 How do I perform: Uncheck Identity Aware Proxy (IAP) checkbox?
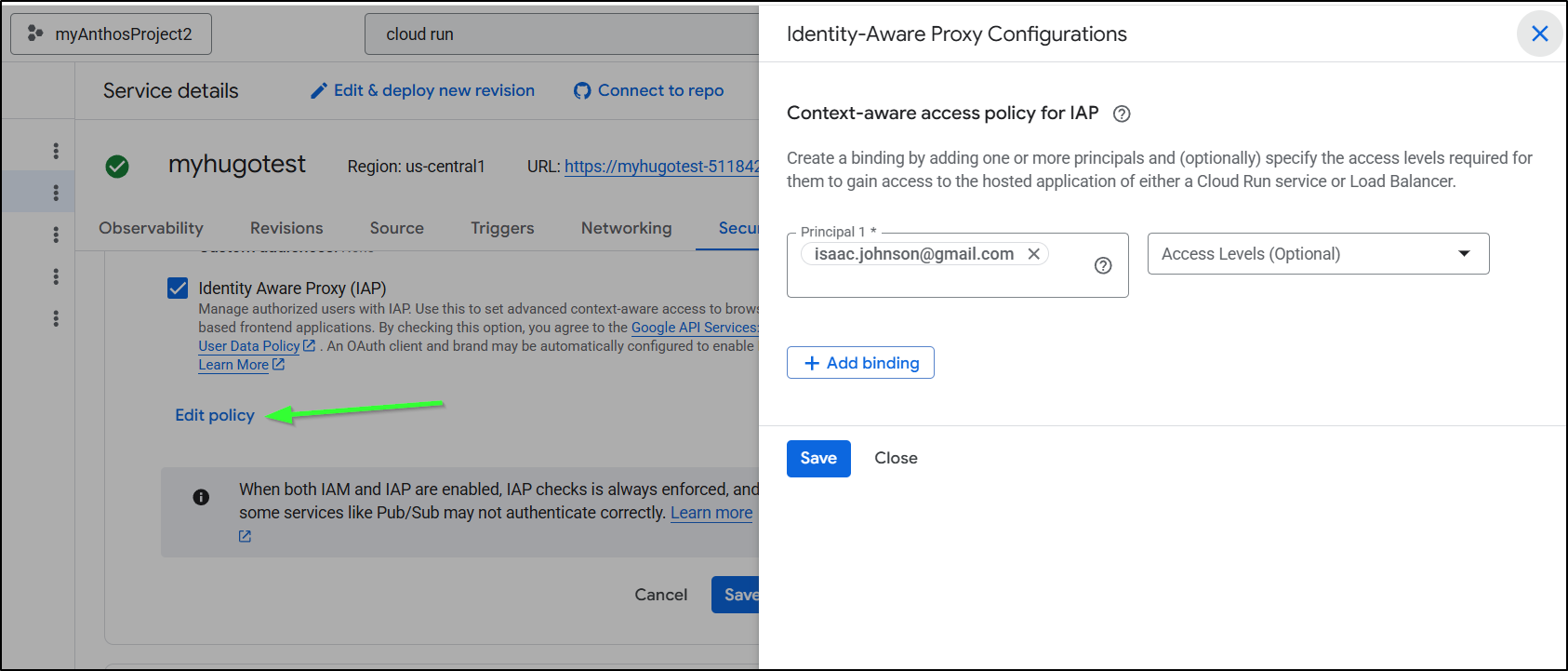coord(178,289)
